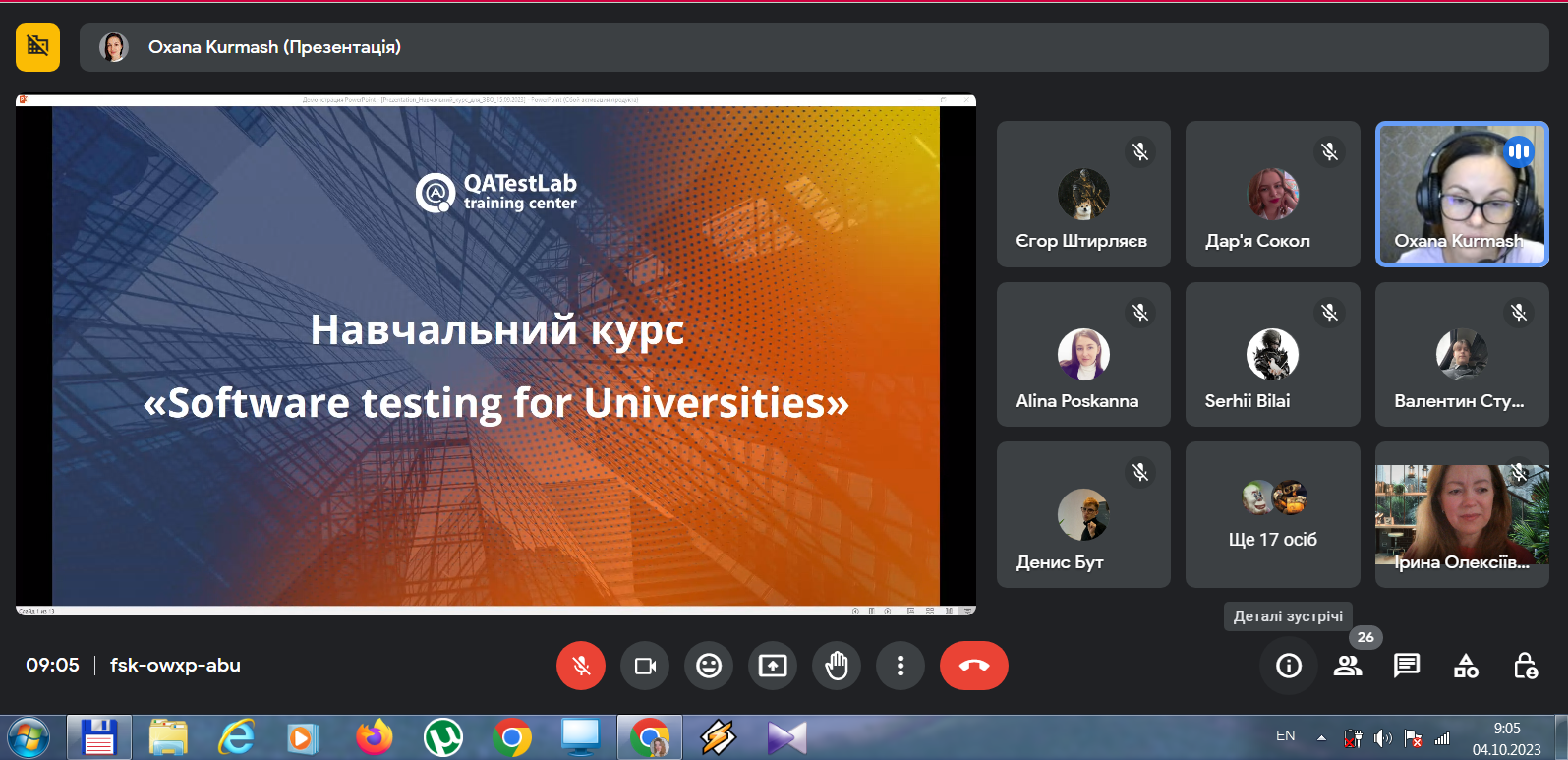Viewport: 1568px width, 760px height.
Task: Expand the 'Ще 17 осіб' participants tile
Action: tap(1272, 514)
